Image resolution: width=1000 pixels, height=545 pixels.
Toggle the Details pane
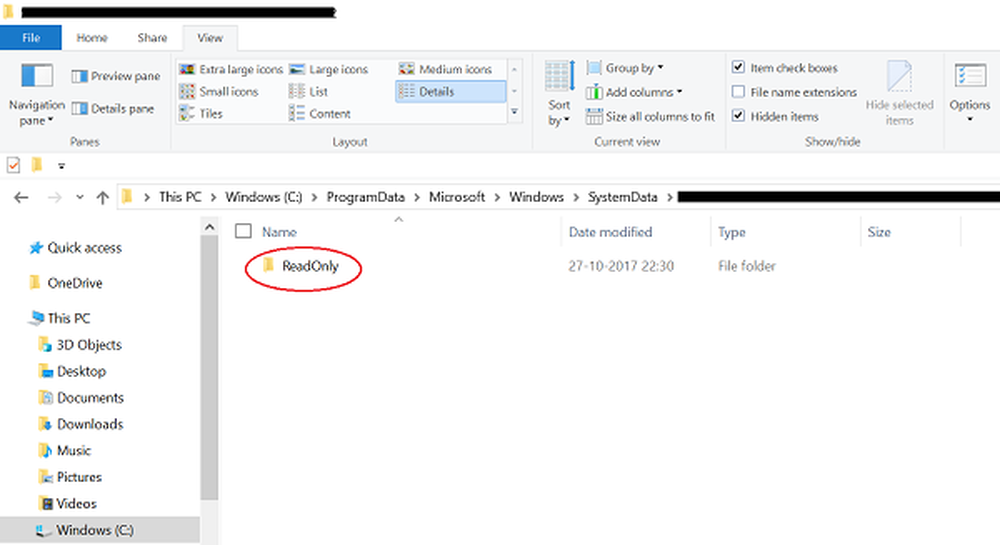(x=112, y=109)
